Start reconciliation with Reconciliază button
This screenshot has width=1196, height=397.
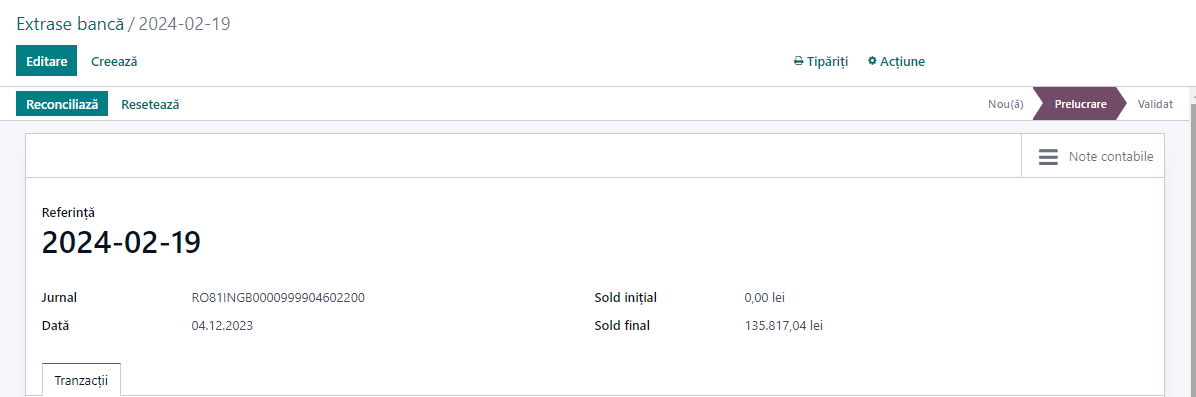click(x=62, y=105)
